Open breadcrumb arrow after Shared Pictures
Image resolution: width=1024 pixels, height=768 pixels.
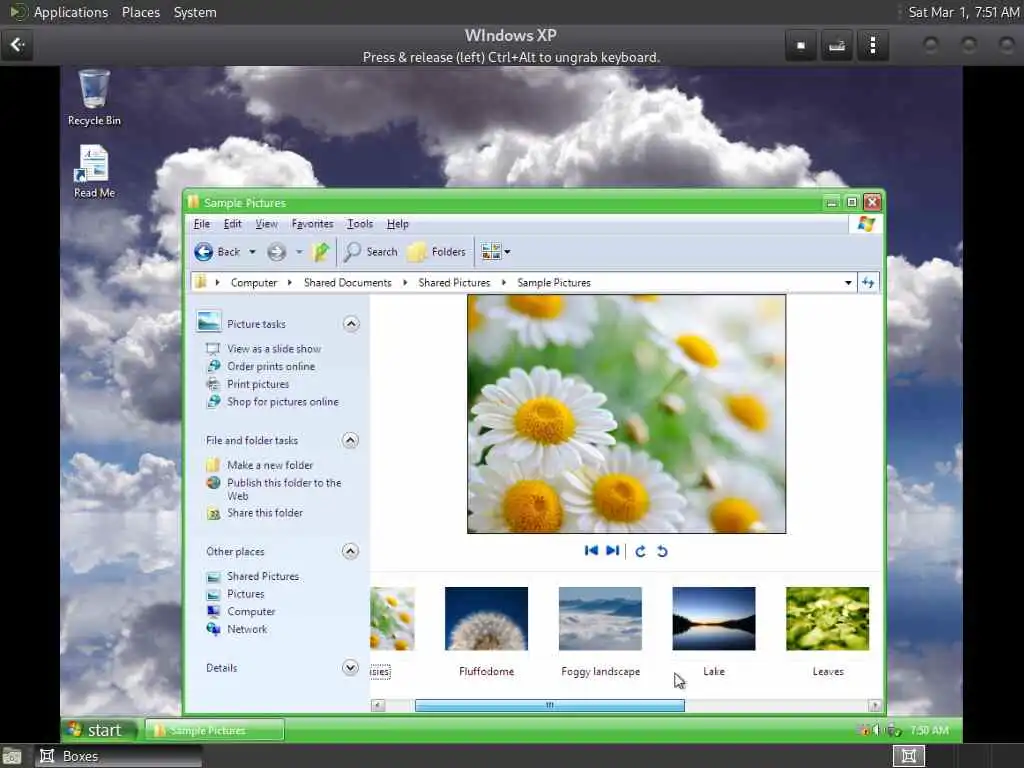point(504,283)
